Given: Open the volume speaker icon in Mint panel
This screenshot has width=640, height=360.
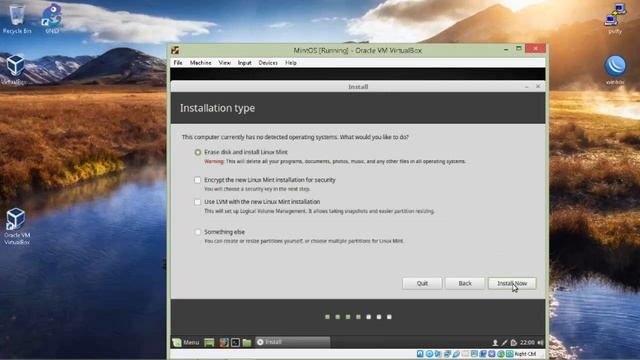Looking at the screenshot, I should click(540, 342).
